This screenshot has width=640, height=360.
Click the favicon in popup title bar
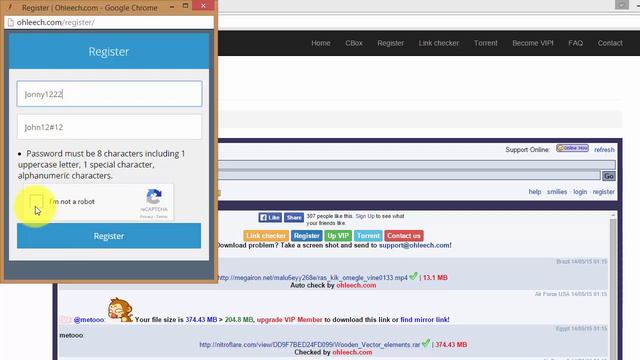point(11,7)
